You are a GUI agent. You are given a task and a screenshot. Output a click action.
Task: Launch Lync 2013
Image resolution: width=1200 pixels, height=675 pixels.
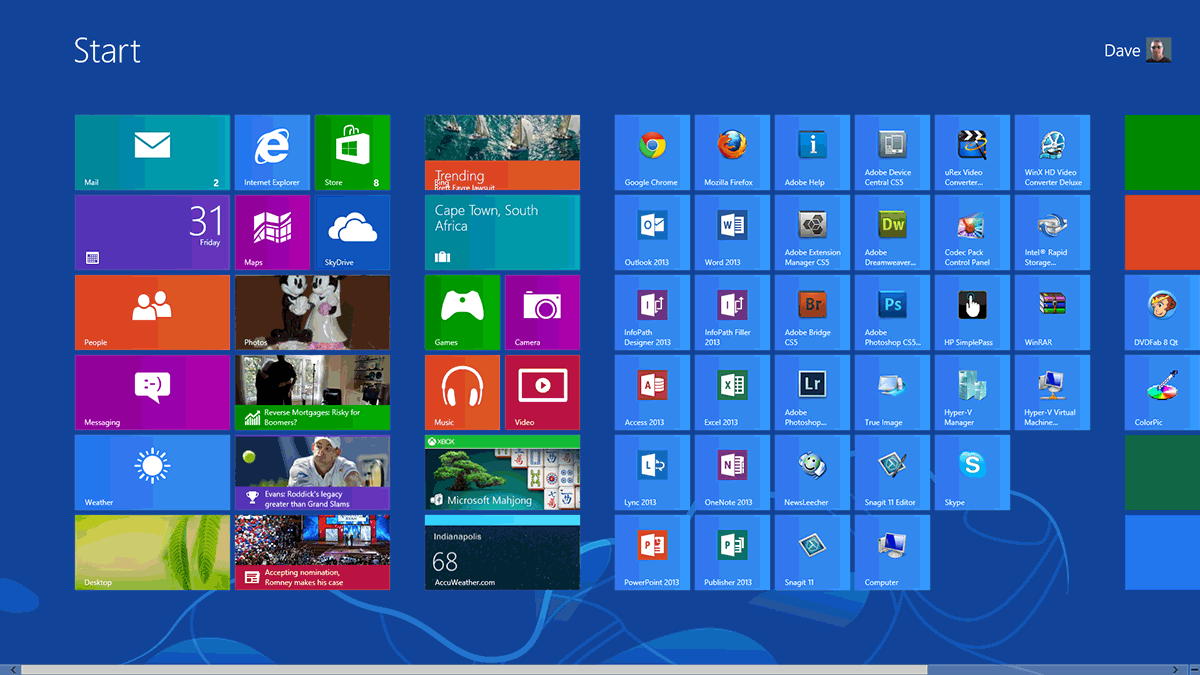(x=652, y=472)
